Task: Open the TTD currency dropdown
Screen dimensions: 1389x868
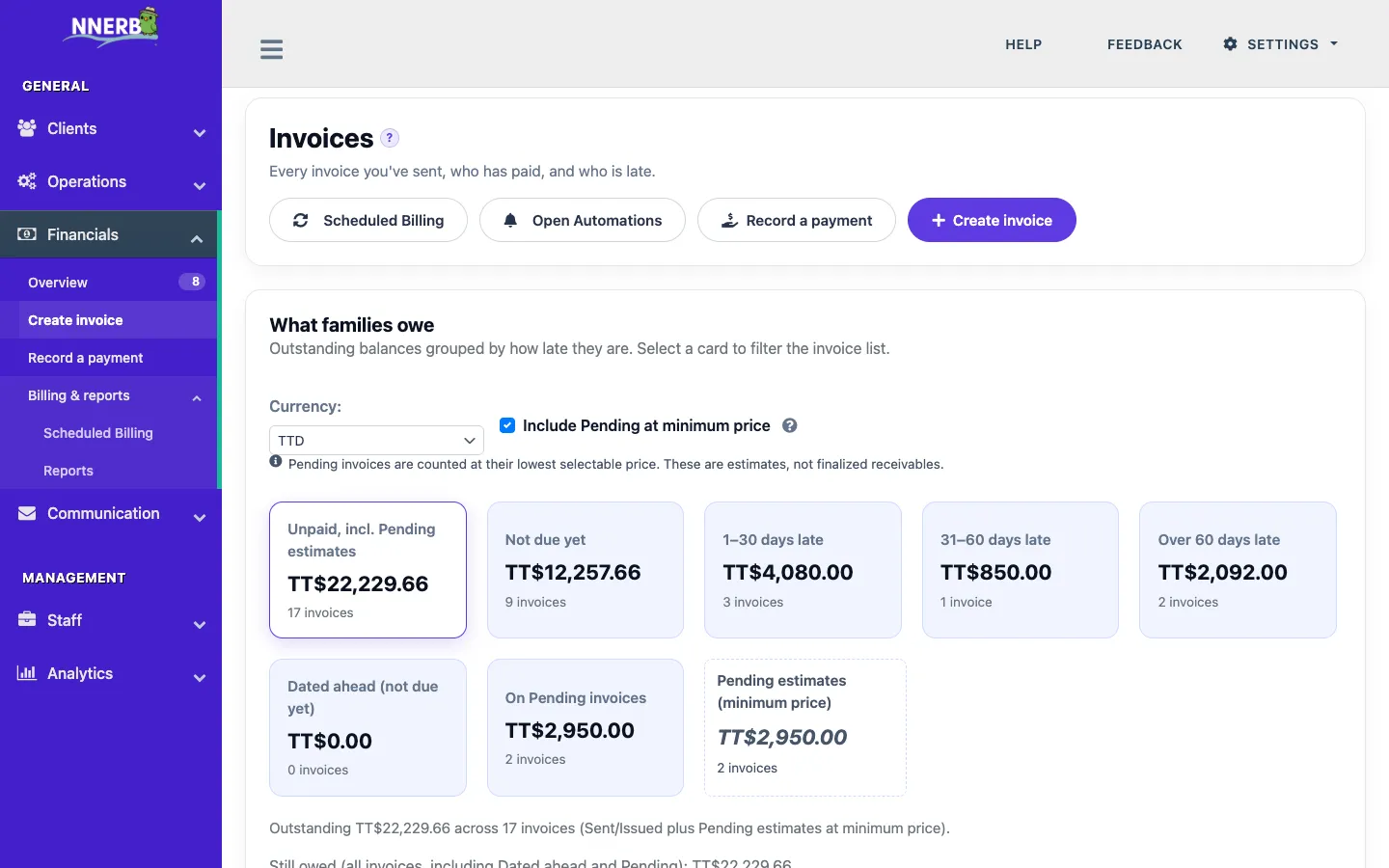Action: tap(376, 440)
